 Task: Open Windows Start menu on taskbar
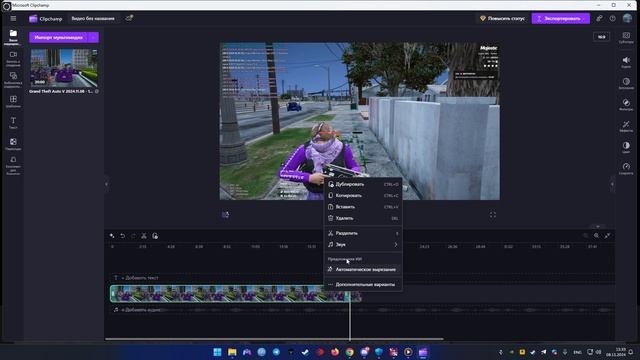(x=218, y=352)
